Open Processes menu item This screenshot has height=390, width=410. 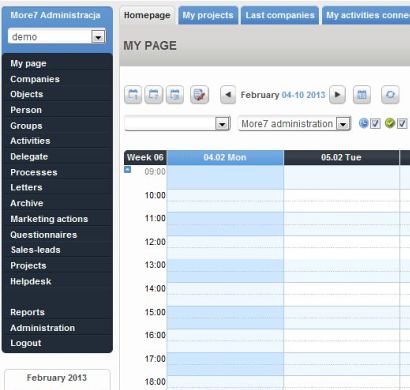pos(57,172)
